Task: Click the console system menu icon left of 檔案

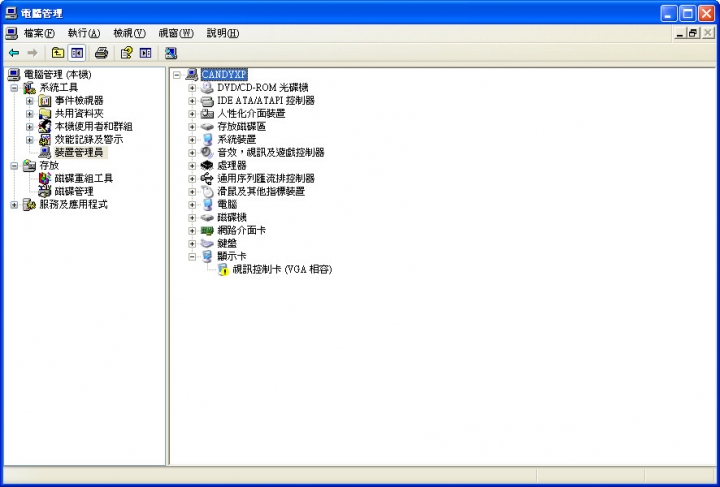Action: click(11, 33)
